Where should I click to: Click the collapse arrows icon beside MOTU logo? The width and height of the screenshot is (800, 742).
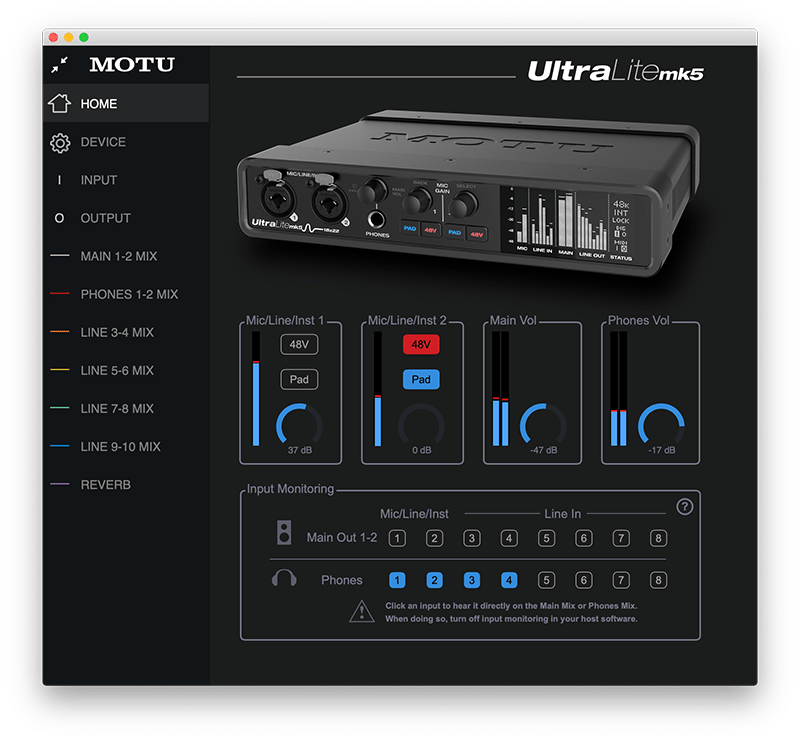coord(58,64)
